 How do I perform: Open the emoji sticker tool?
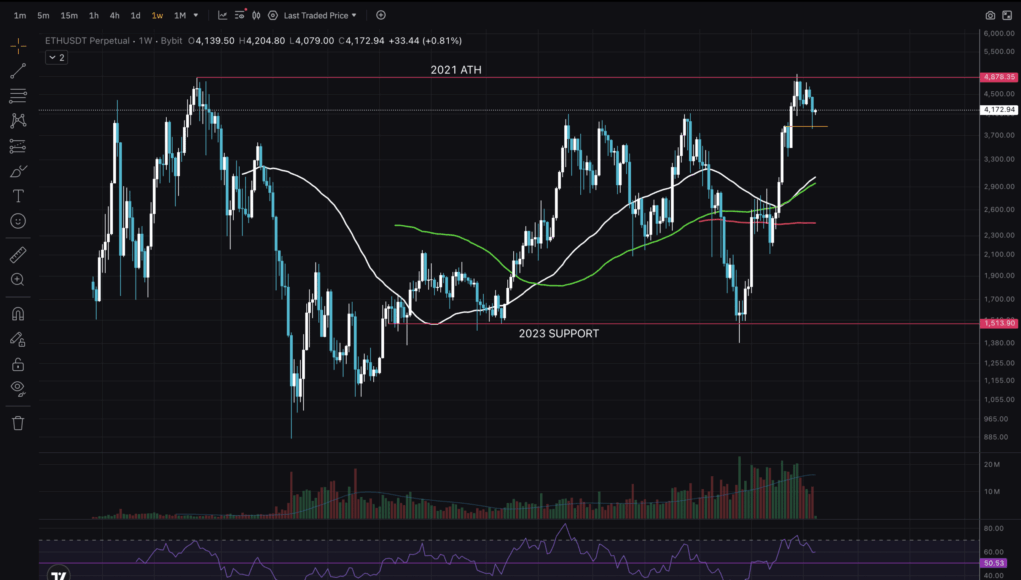coord(18,221)
